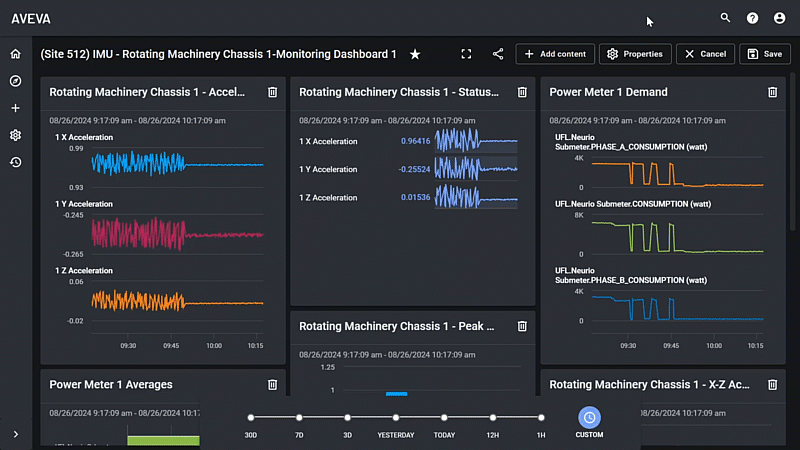This screenshot has width=800, height=450.
Task: Save the dashboard
Action: (x=765, y=54)
